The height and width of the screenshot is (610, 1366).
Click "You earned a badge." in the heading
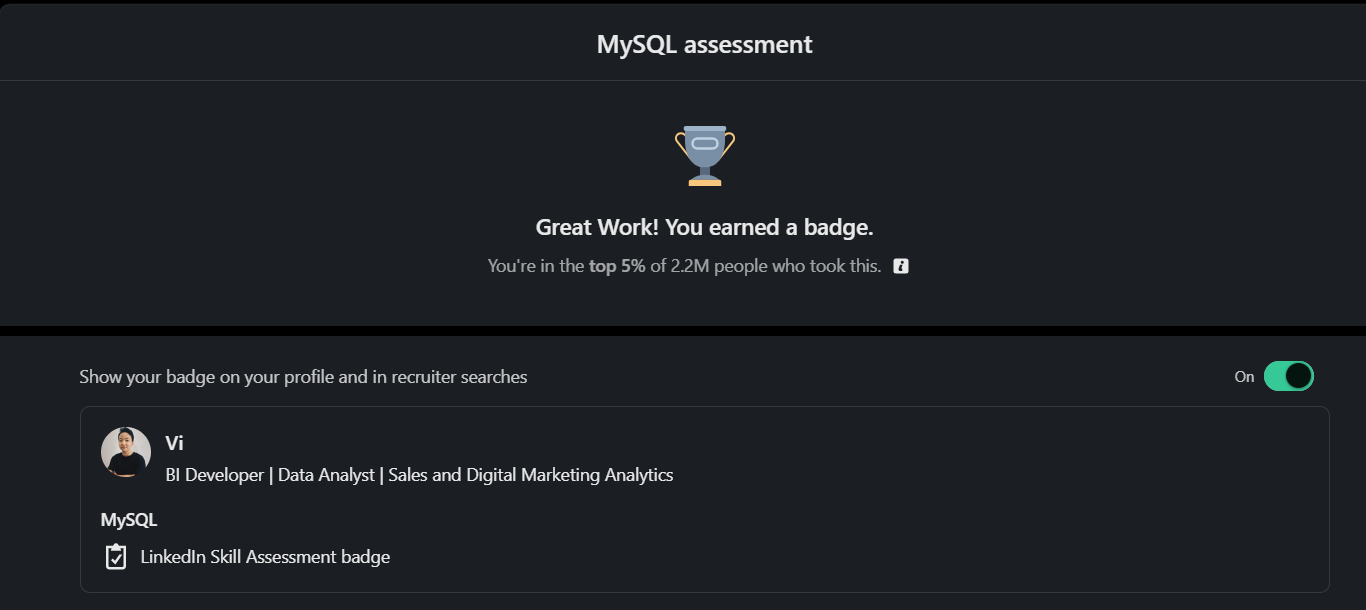pos(769,228)
